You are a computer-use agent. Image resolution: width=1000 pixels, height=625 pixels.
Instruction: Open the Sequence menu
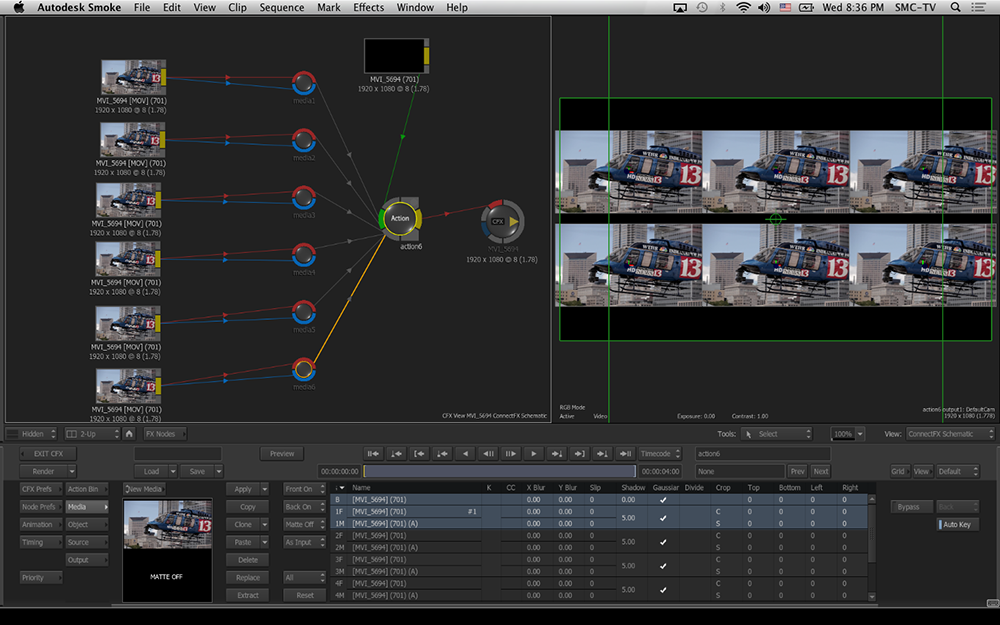pyautogui.click(x=281, y=8)
